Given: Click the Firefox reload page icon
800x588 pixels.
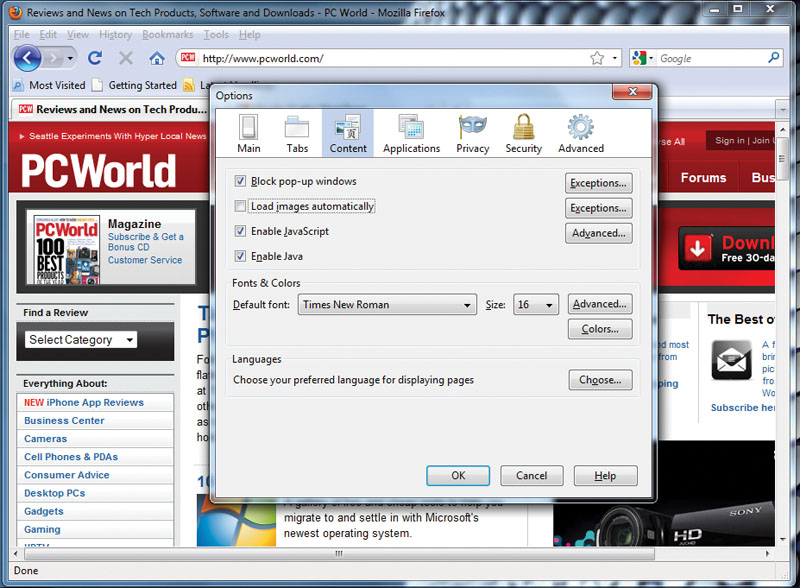Looking at the screenshot, I should [95, 58].
